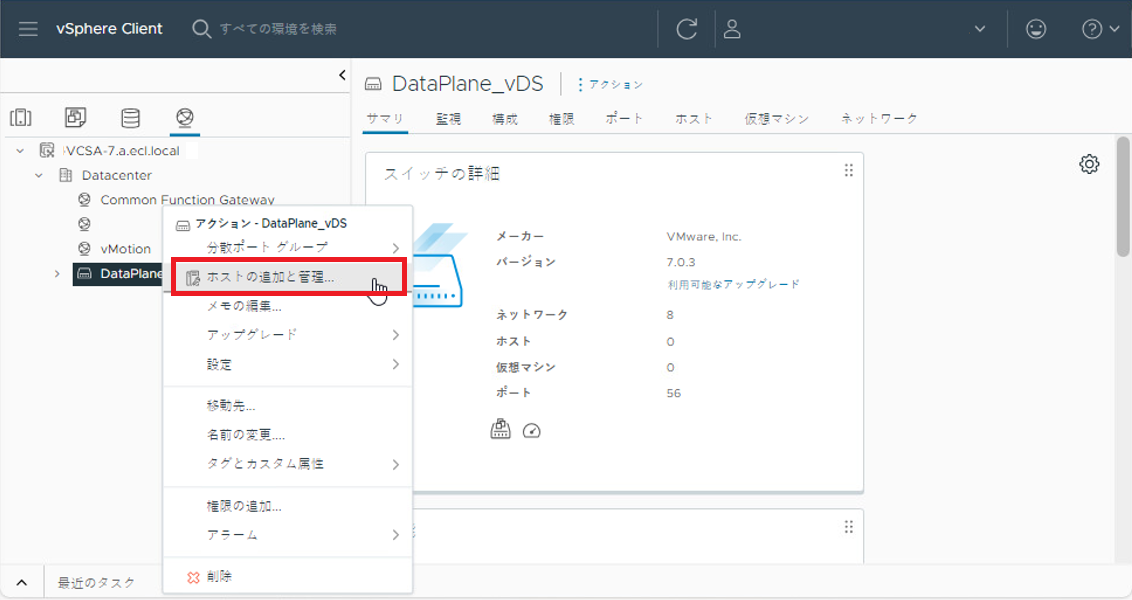Collapse the left navigation panel

point(342,75)
